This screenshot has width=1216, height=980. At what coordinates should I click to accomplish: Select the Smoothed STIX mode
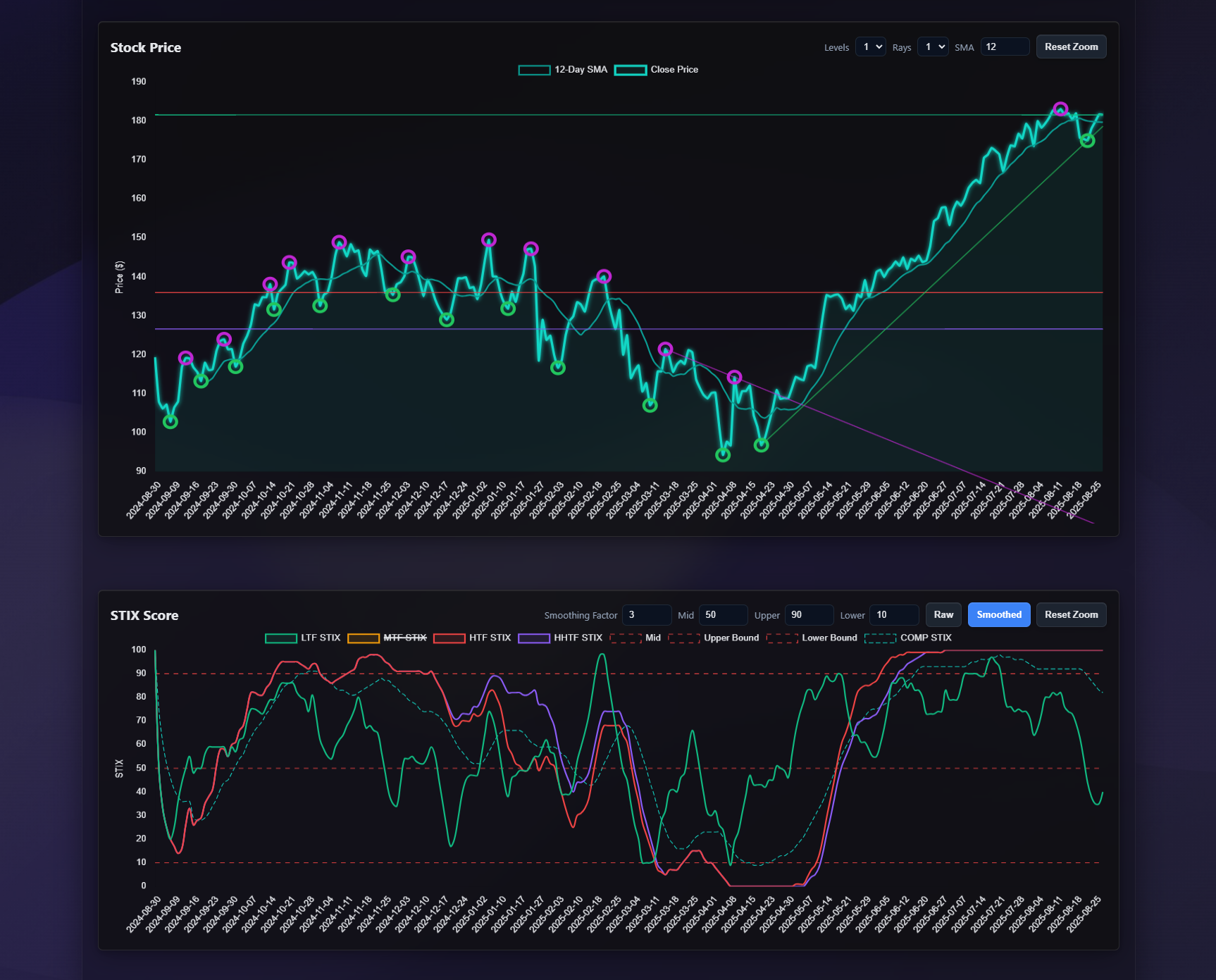click(x=999, y=615)
